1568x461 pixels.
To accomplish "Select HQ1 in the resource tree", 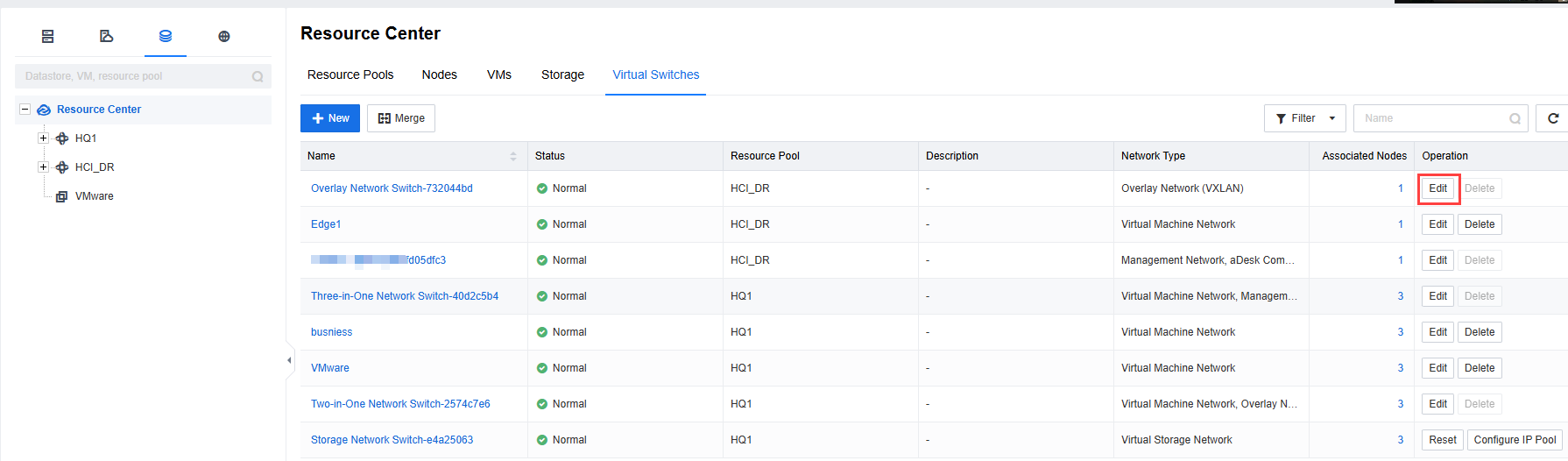I will pyautogui.click(x=86, y=138).
